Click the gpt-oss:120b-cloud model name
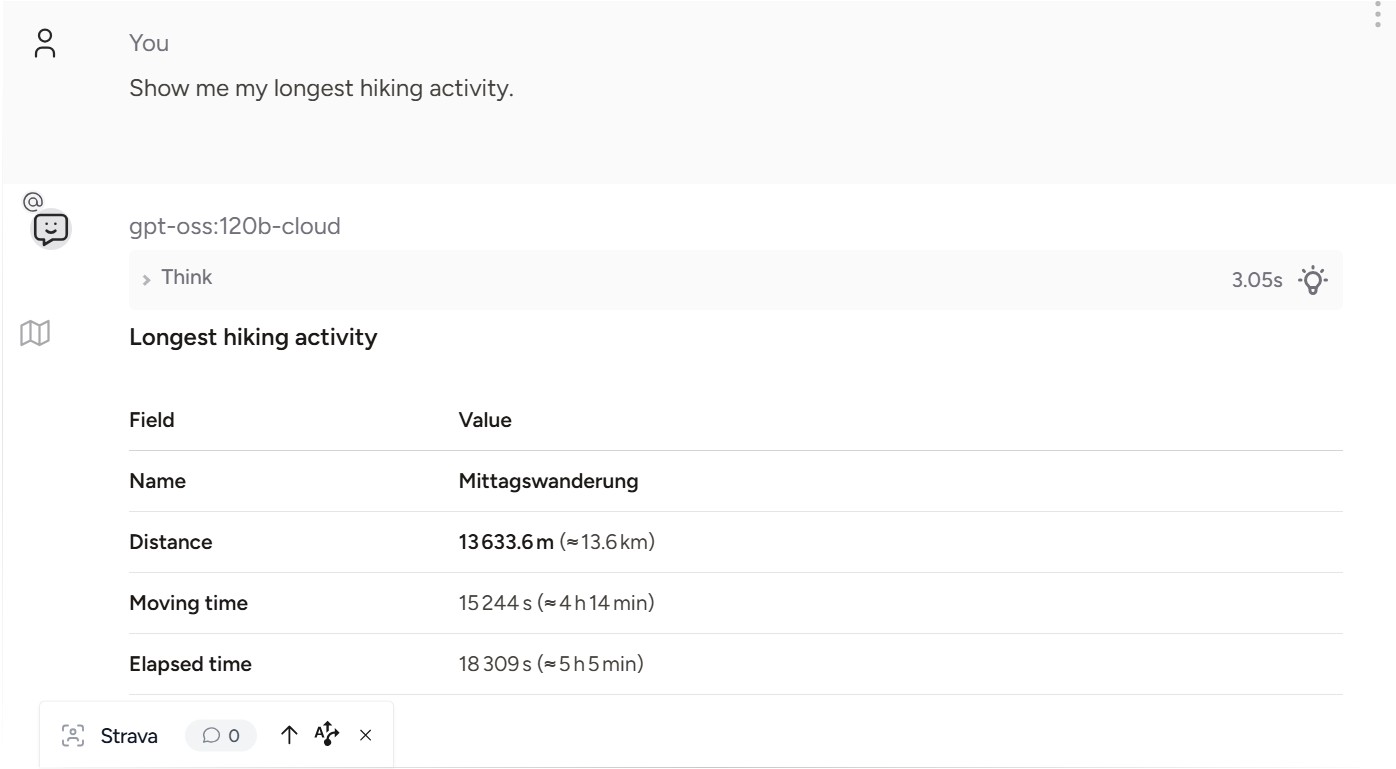This screenshot has height=769, width=1396. tap(235, 226)
